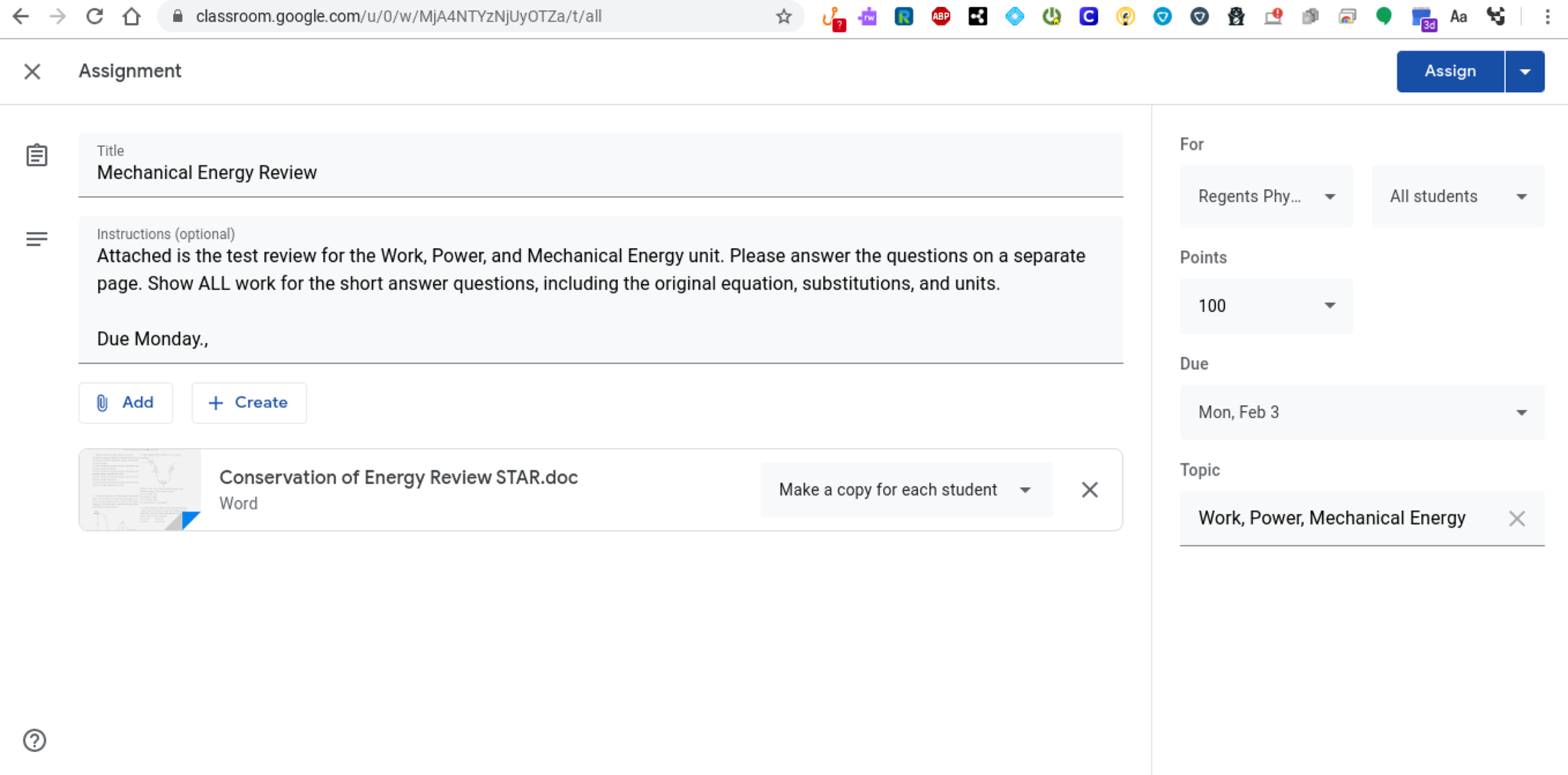Reload the Classroom page
This screenshot has width=1568, height=775.
point(94,17)
